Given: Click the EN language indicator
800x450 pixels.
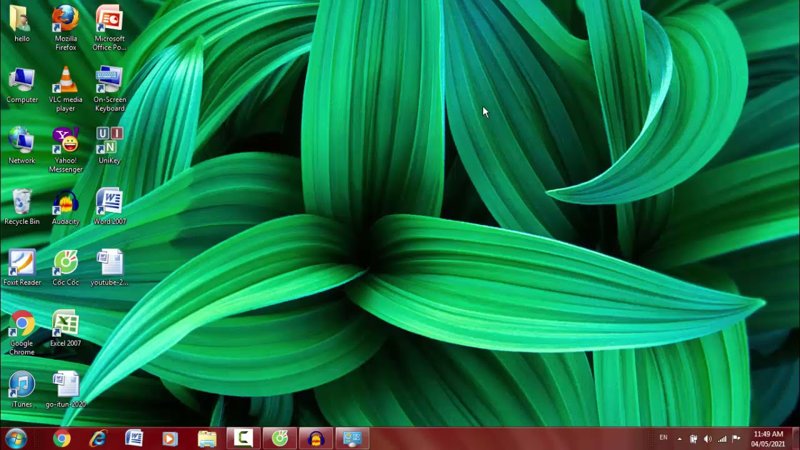Looking at the screenshot, I should tap(663, 437).
